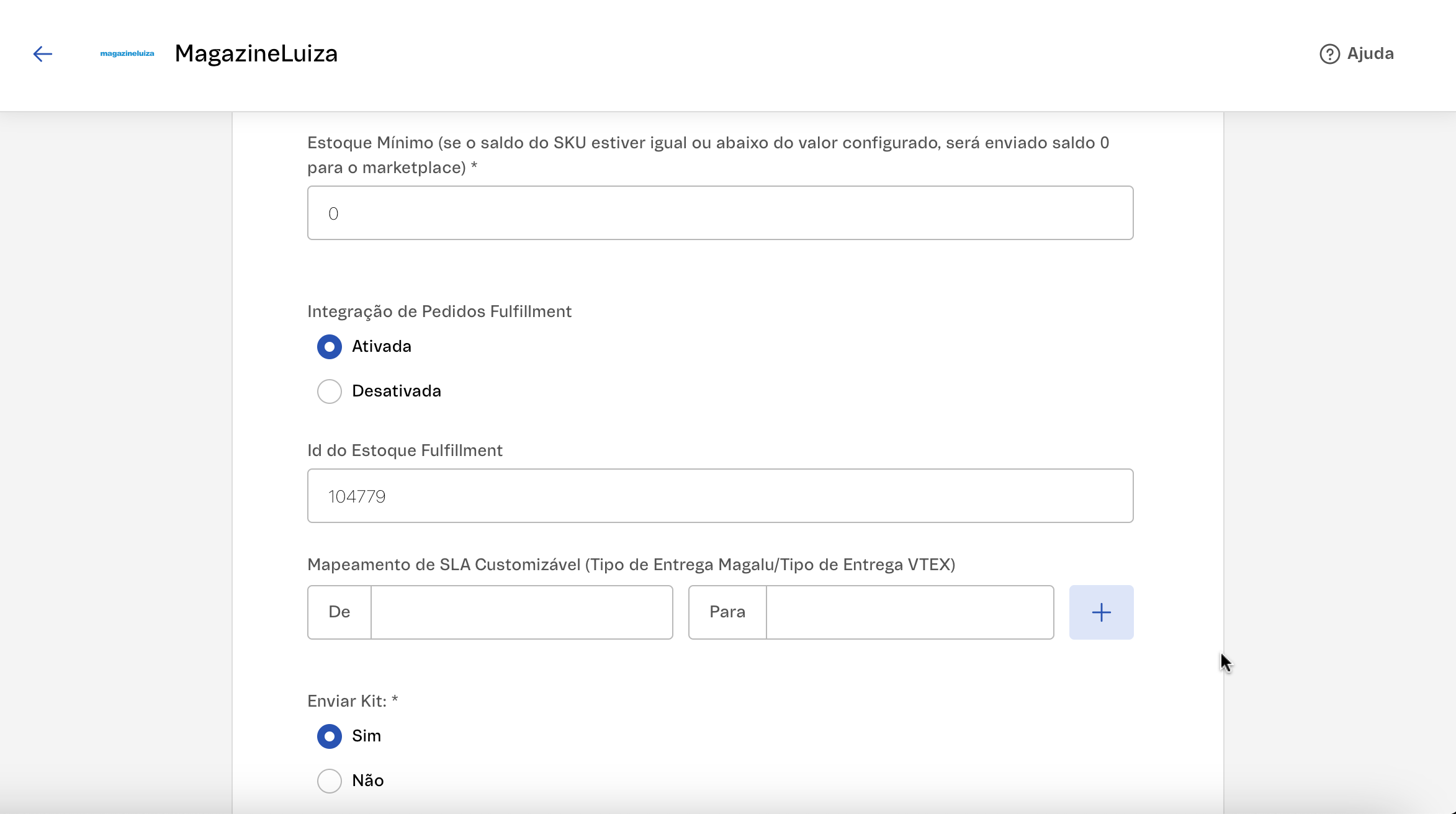The image size is (1456, 814).
Task: Choose Sim for Enviar Kit
Action: (330, 736)
